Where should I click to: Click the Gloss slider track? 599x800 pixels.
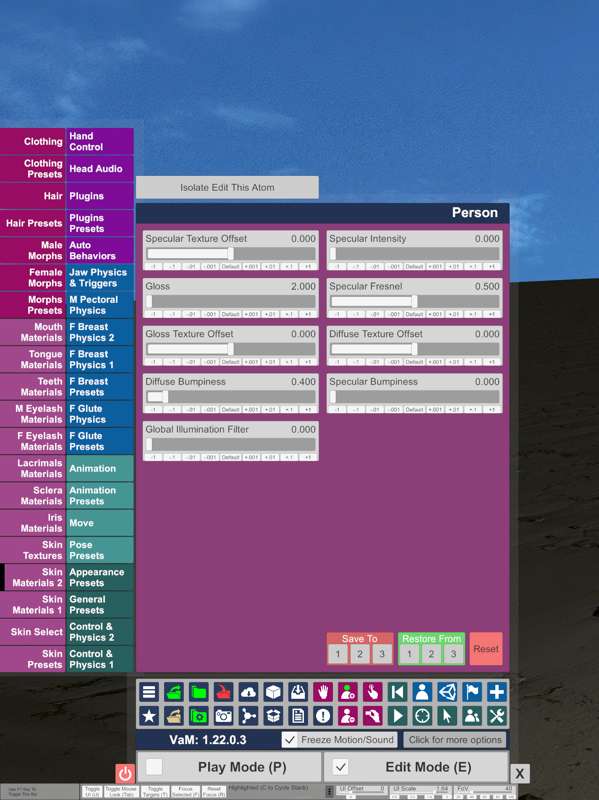pos(231,302)
